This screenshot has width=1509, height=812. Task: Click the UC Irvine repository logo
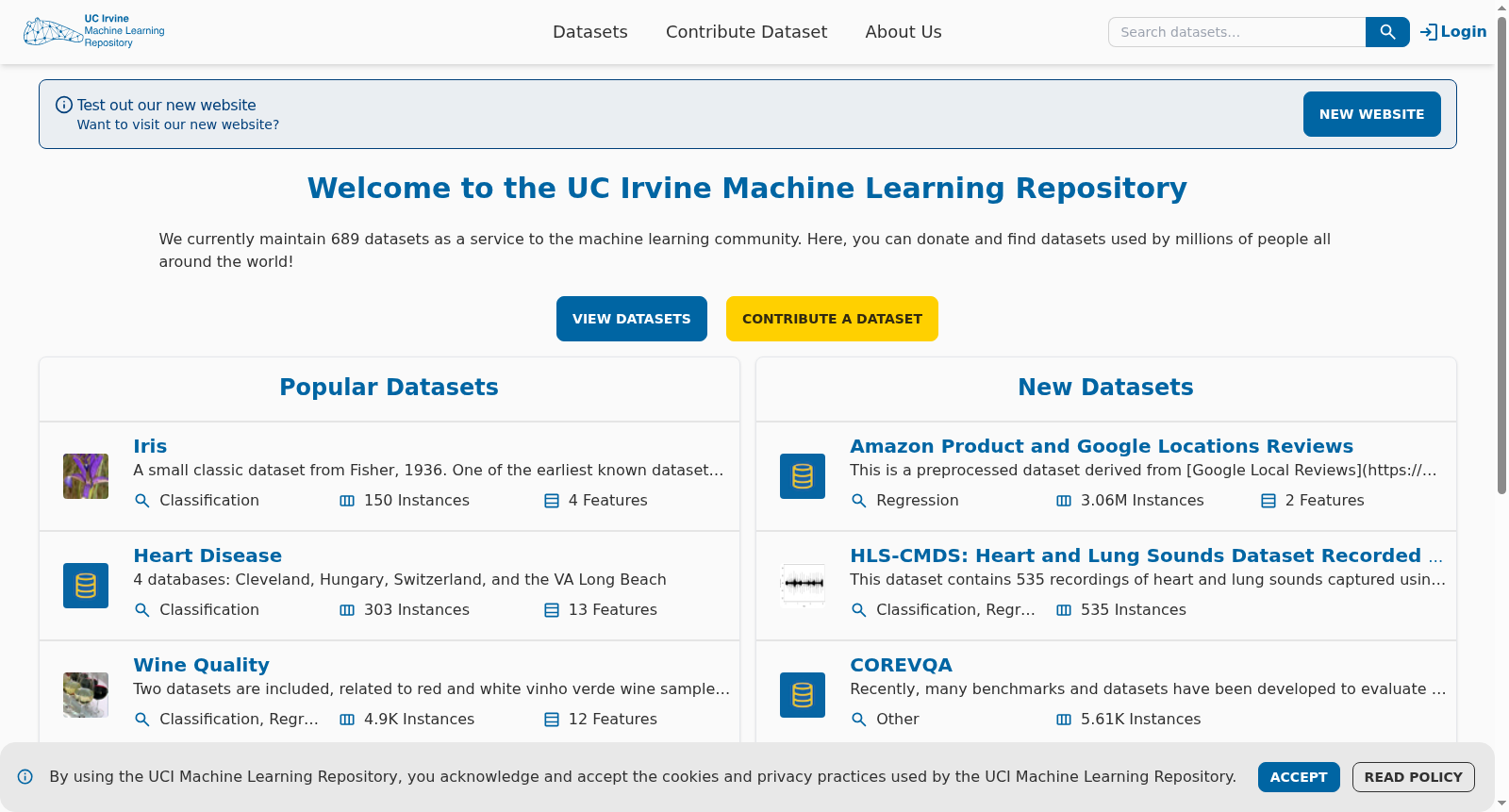click(x=94, y=31)
